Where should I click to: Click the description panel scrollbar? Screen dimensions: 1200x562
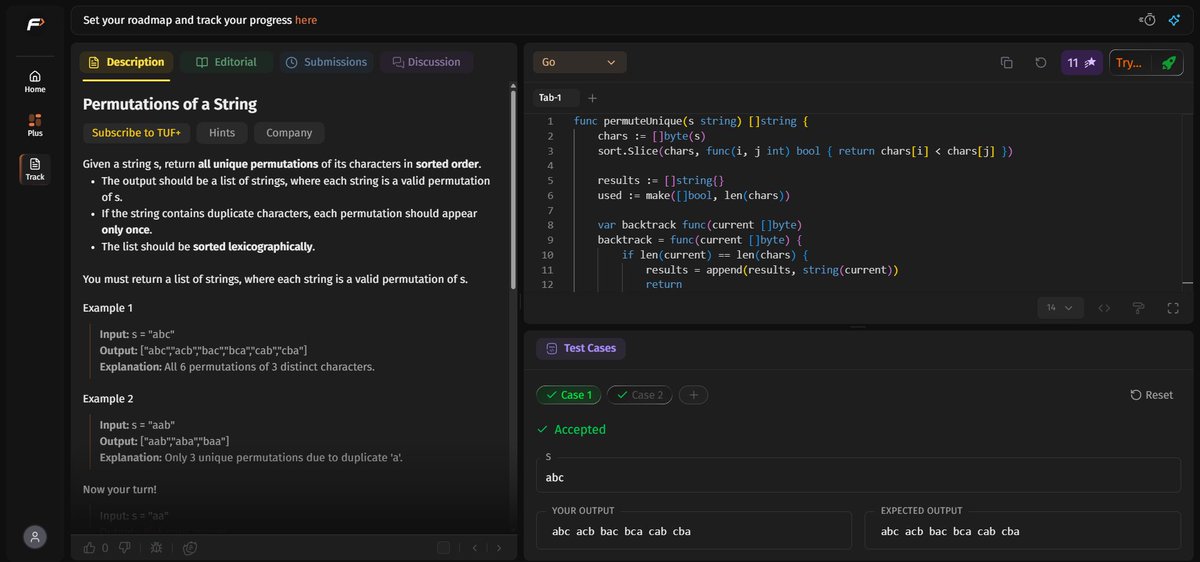514,190
